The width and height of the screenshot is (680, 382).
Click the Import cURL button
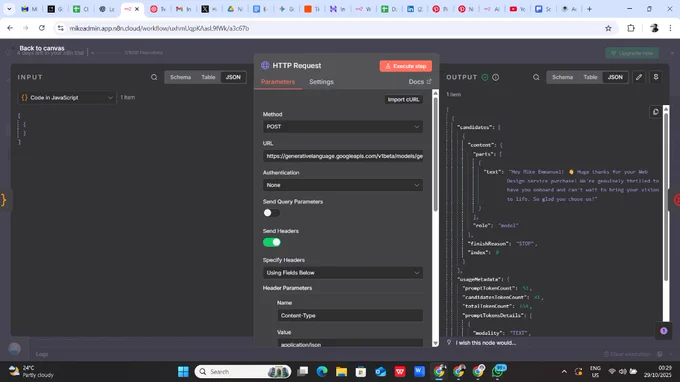(403, 100)
